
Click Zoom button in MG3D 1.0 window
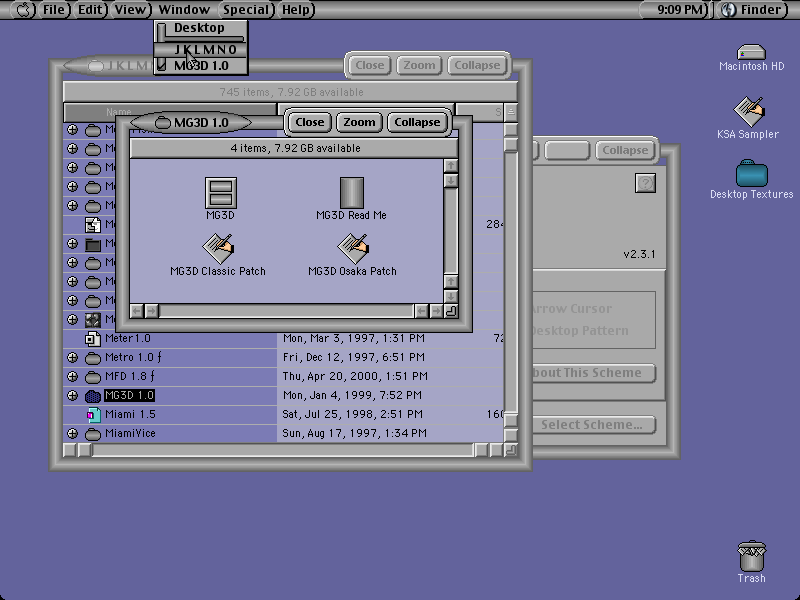359,122
